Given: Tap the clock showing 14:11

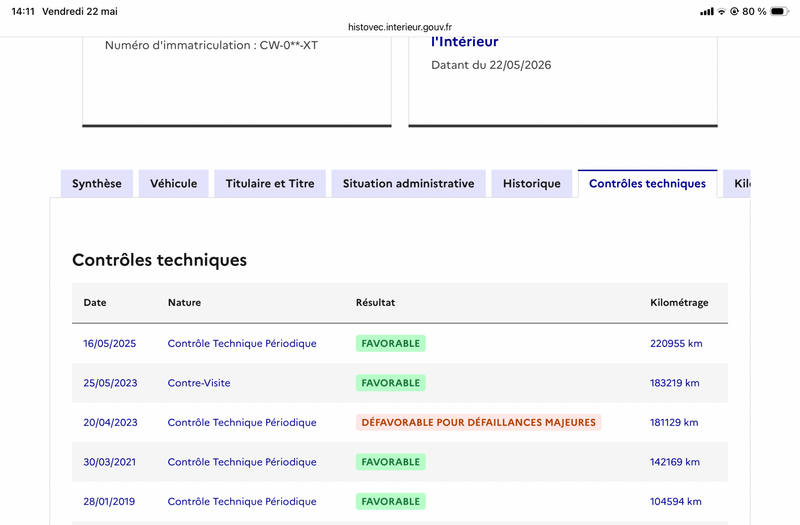Looking at the screenshot, I should tap(23, 11).
